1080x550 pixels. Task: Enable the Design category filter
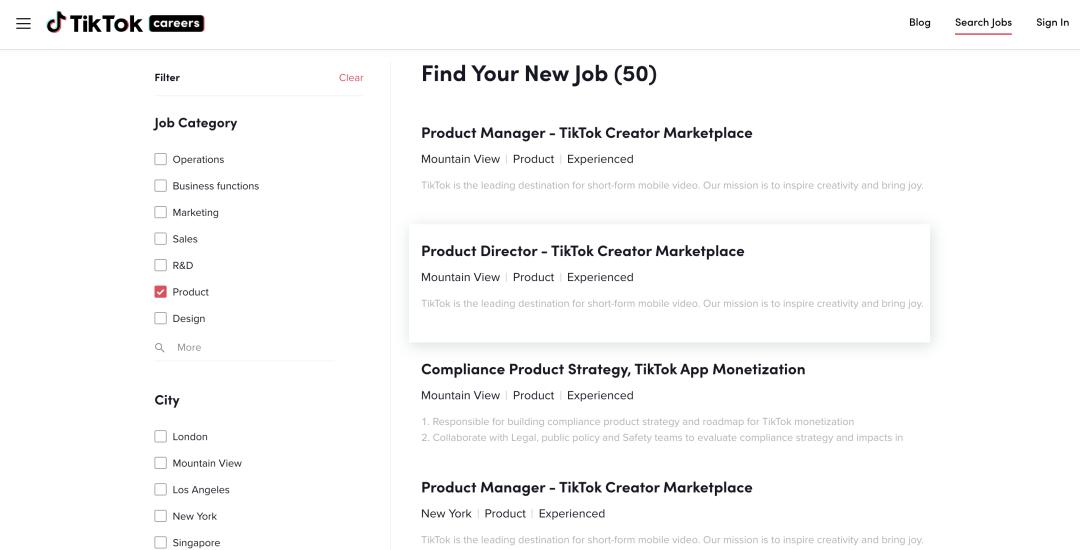tap(161, 318)
